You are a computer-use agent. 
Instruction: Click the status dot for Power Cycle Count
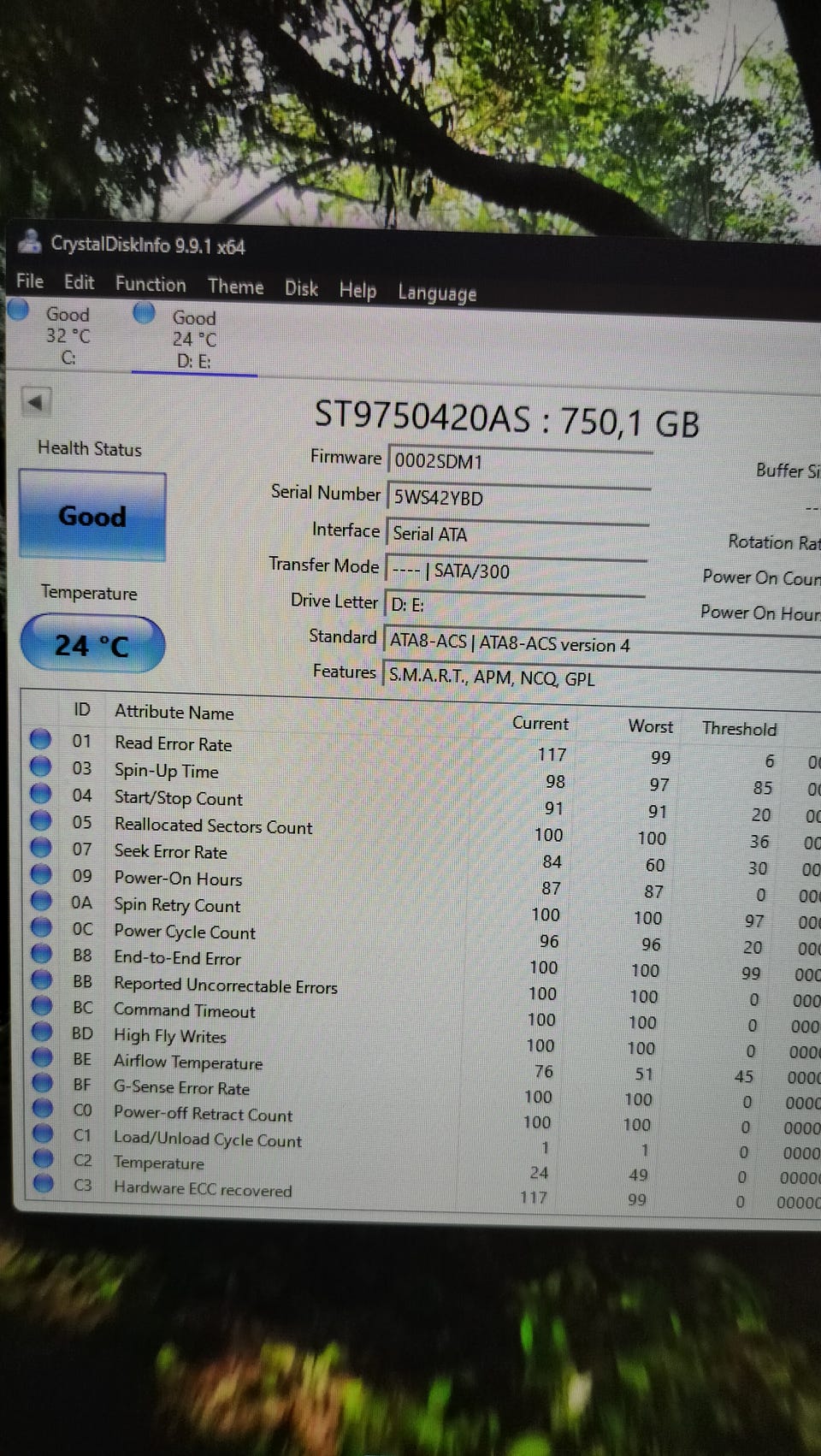(41, 926)
